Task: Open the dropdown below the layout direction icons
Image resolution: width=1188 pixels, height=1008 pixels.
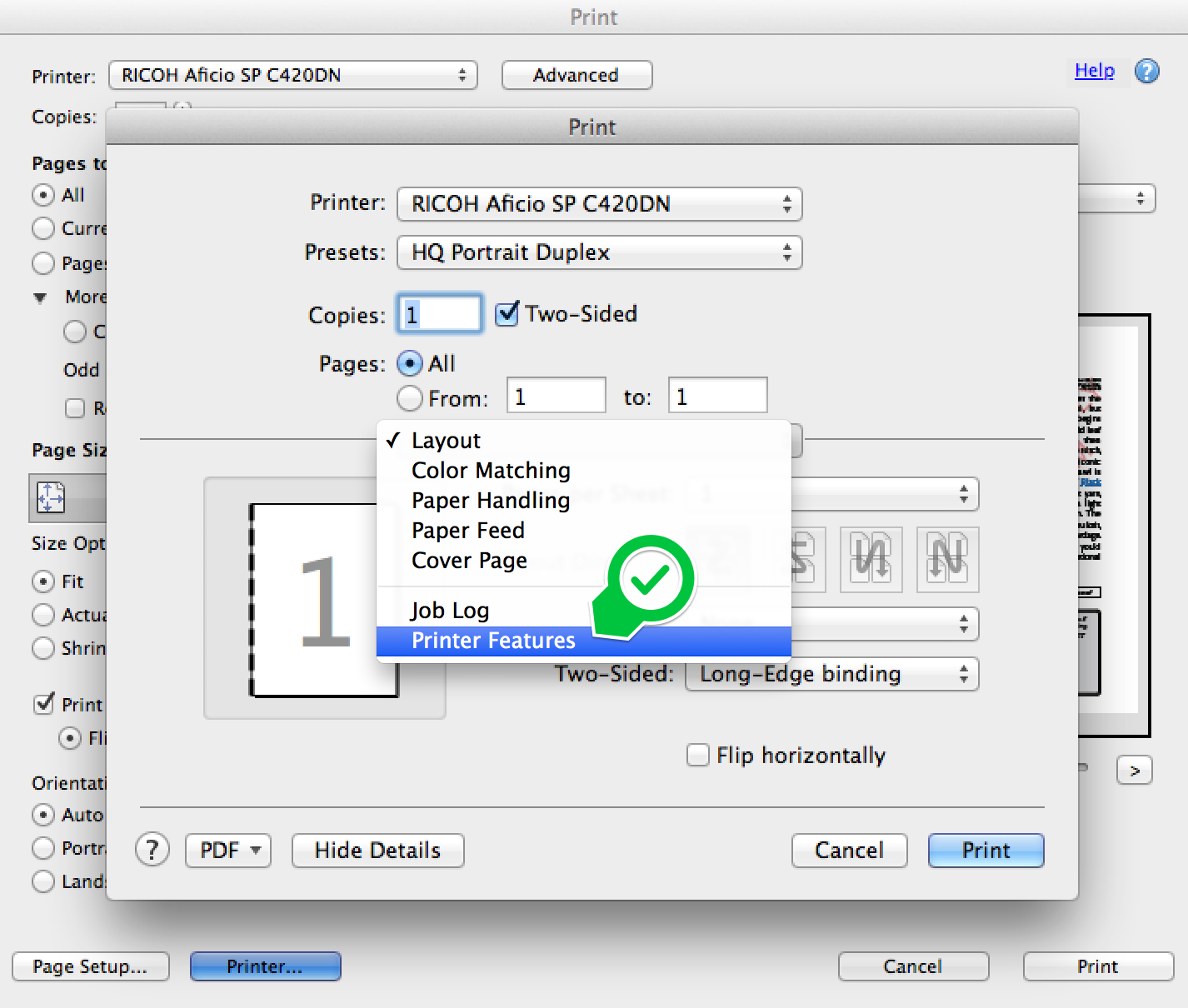Action: [885, 623]
